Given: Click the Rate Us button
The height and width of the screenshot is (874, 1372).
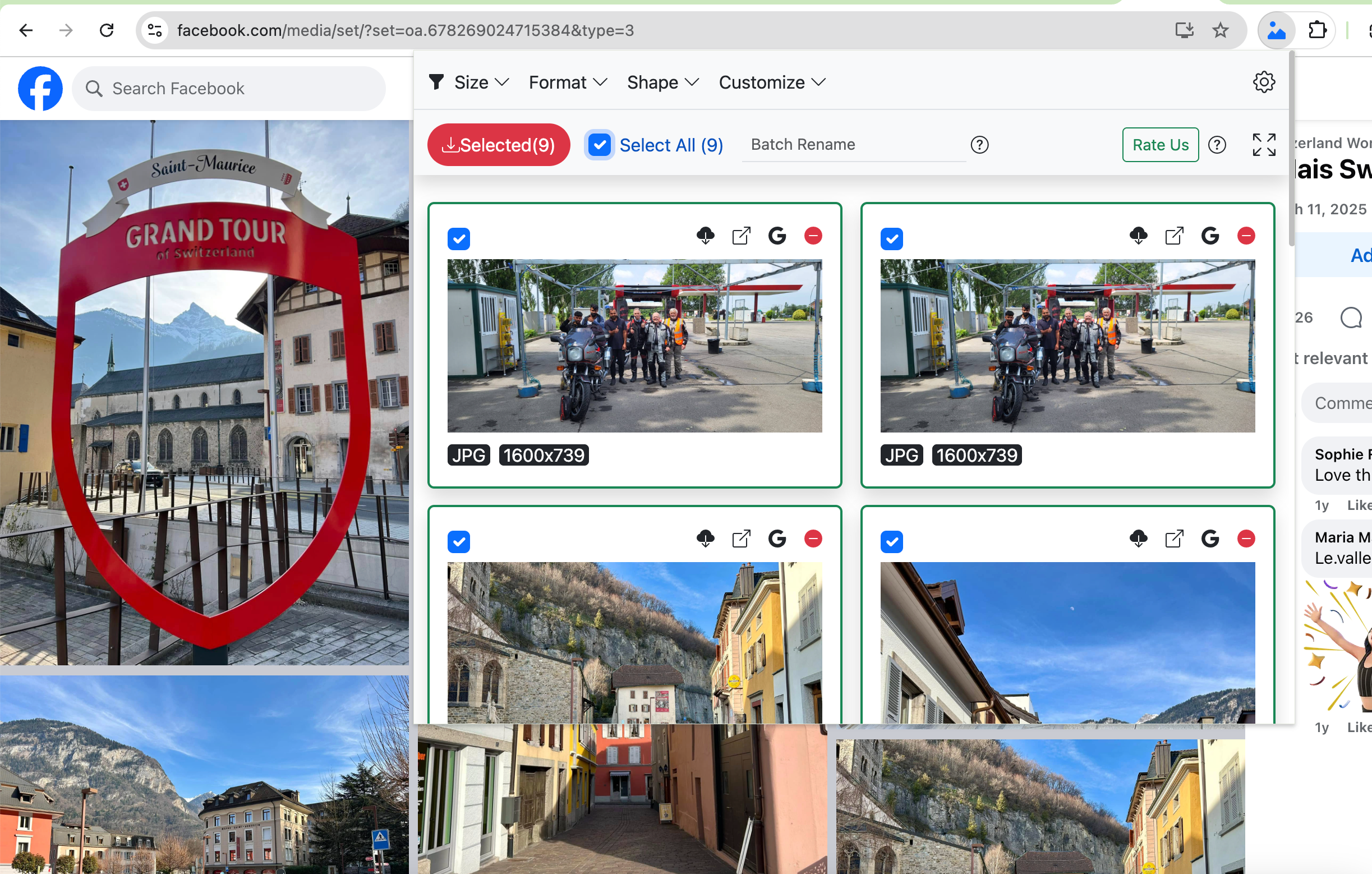Looking at the screenshot, I should coord(1160,145).
